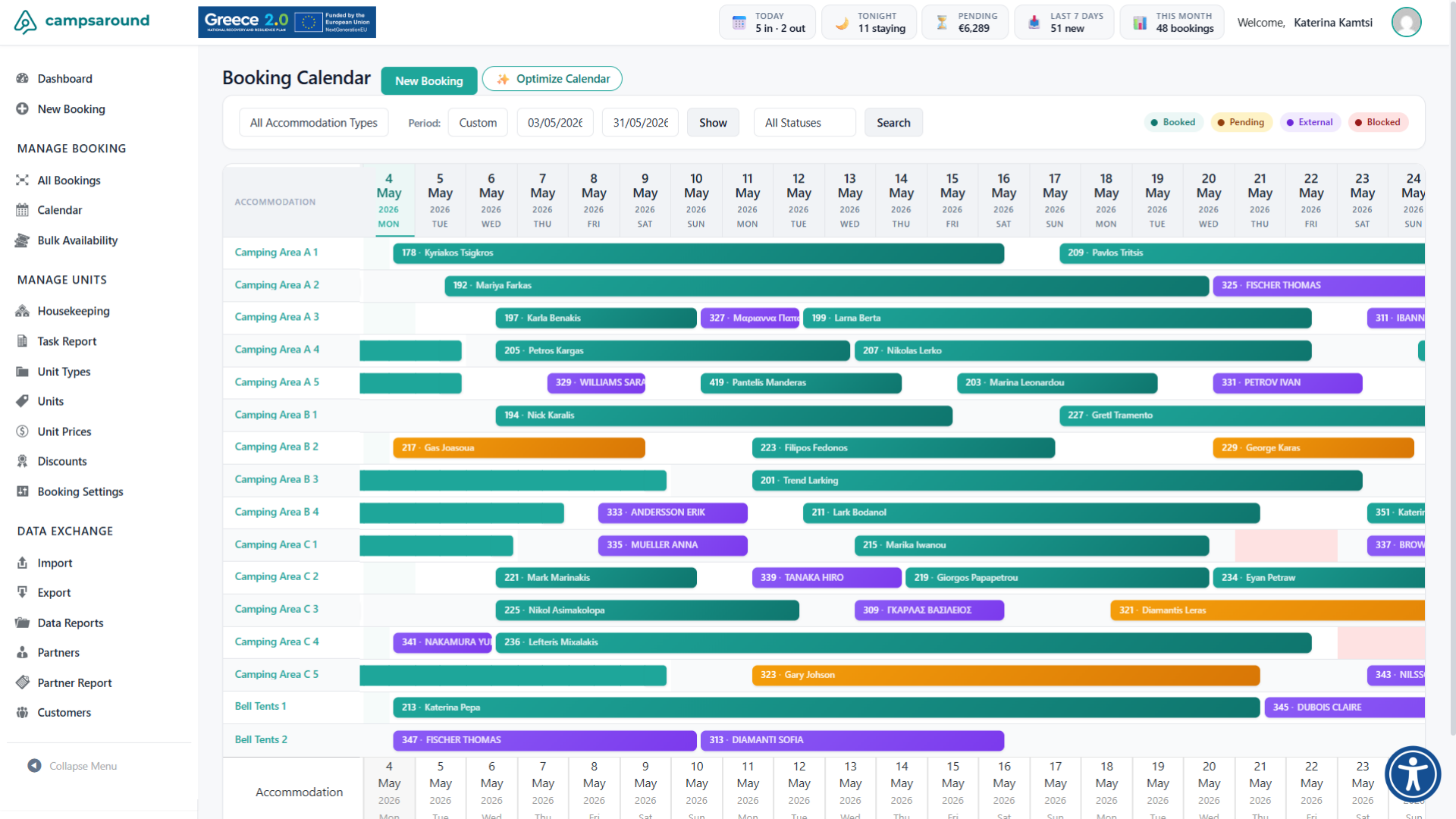The image size is (1456, 819).
Task: Open the Period Custom dropdown
Action: 478,123
